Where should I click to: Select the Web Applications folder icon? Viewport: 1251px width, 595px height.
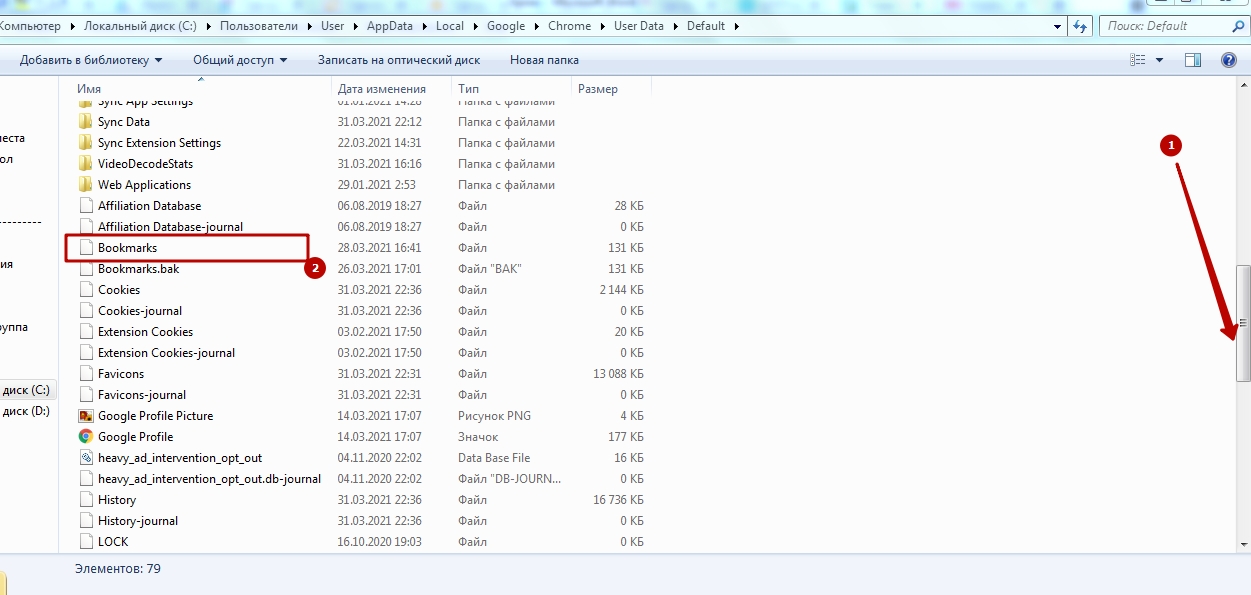pyautogui.click(x=86, y=185)
